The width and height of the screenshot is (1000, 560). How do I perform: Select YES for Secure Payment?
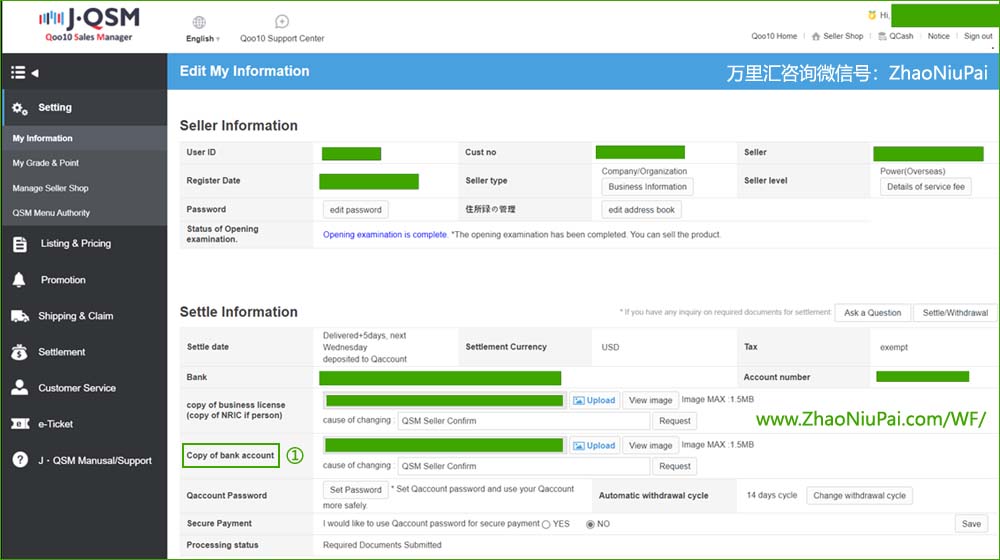546,524
